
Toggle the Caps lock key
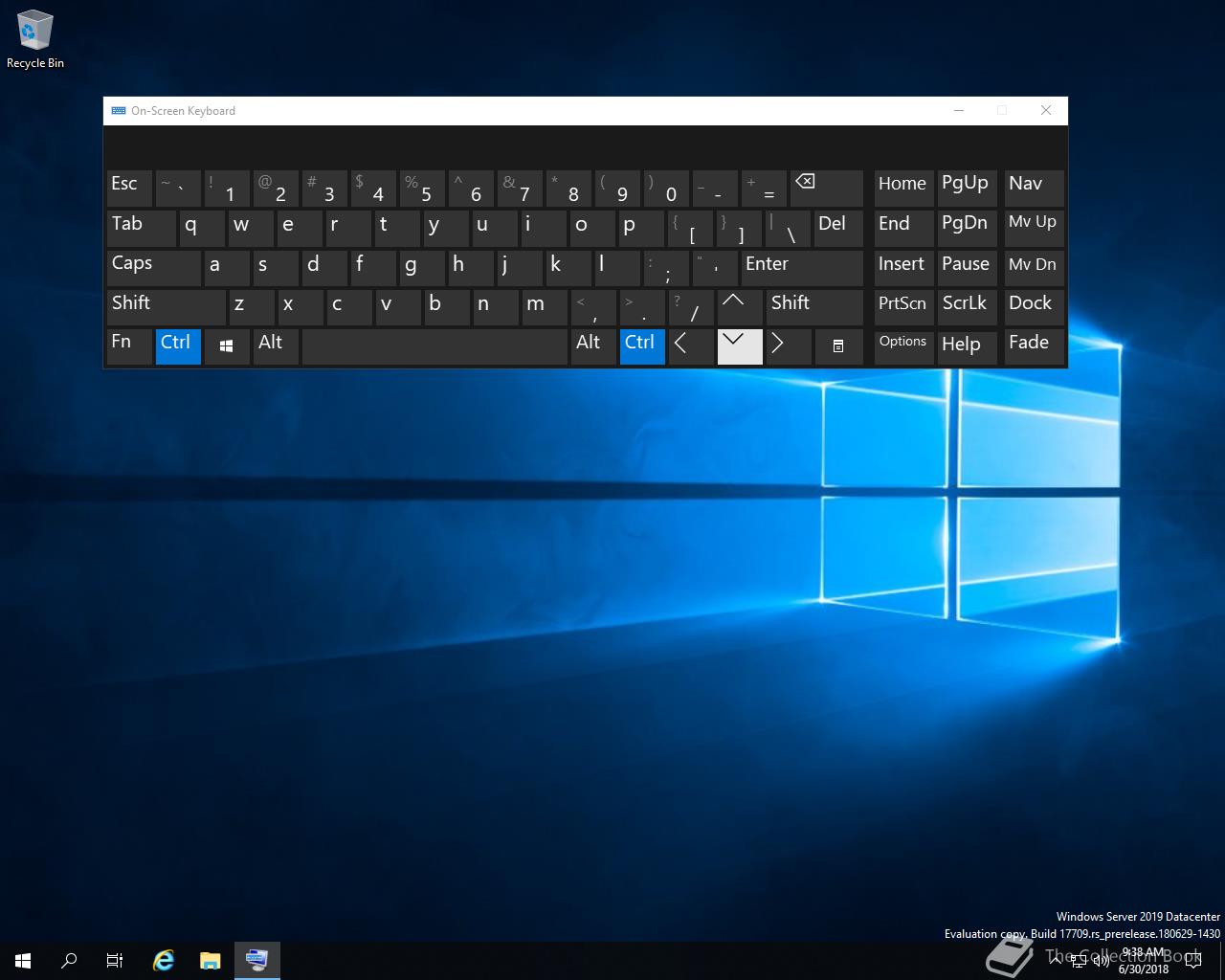click(x=154, y=268)
